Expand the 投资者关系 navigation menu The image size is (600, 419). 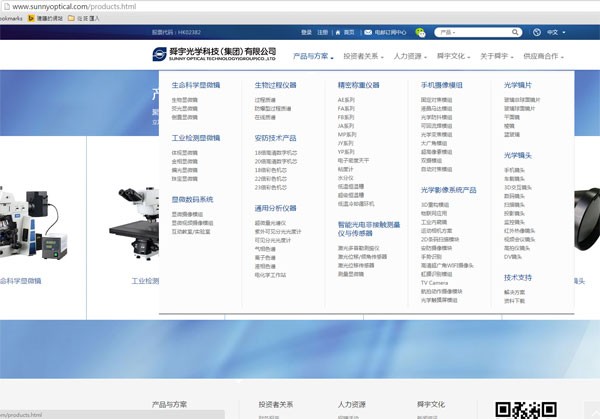click(362, 57)
